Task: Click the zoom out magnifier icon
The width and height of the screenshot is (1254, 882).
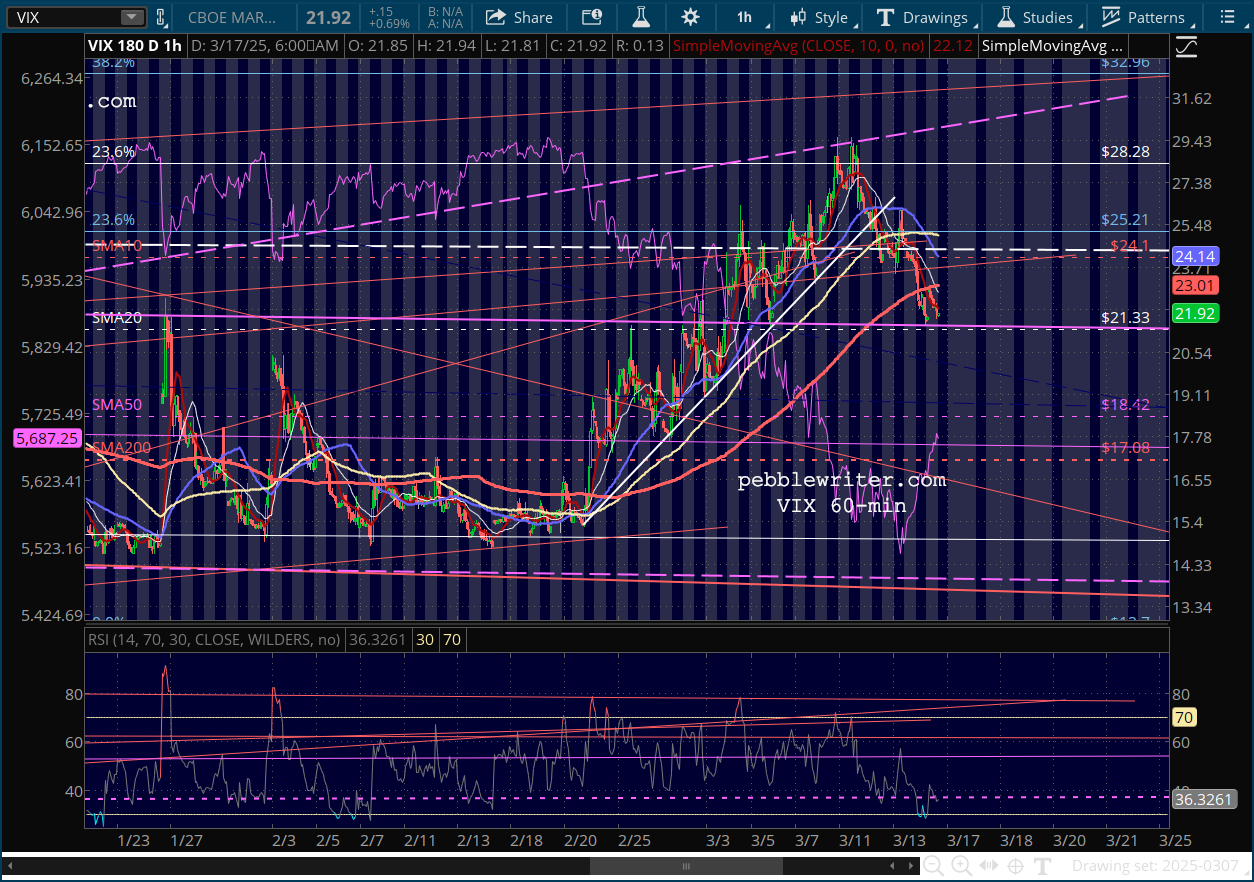Action: coord(934,866)
